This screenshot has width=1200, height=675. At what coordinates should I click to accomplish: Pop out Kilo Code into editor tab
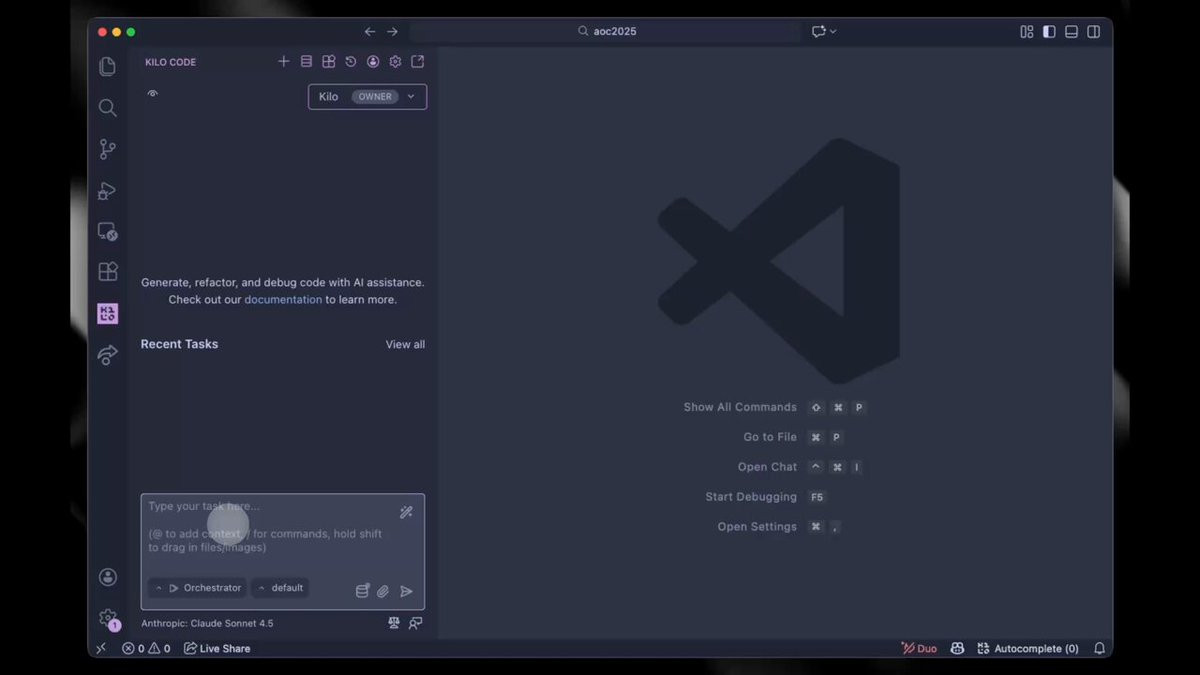pos(418,61)
